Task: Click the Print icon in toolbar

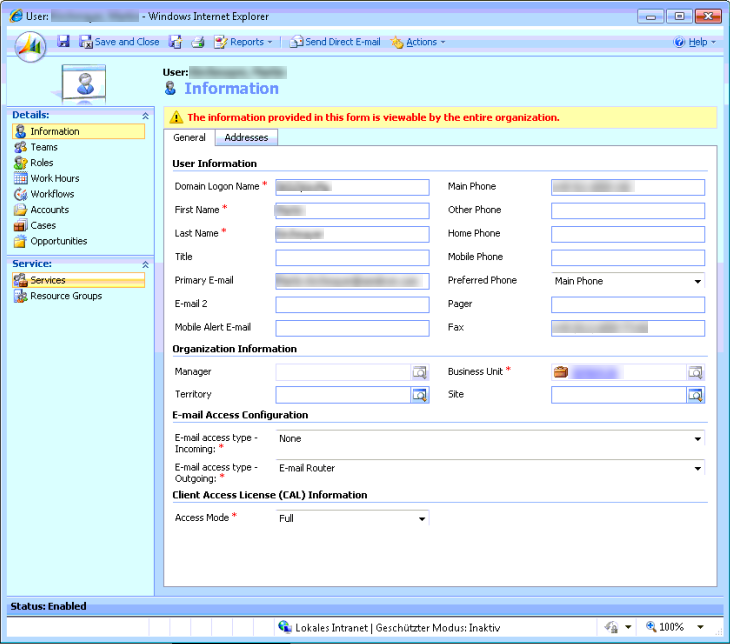Action: [x=198, y=42]
